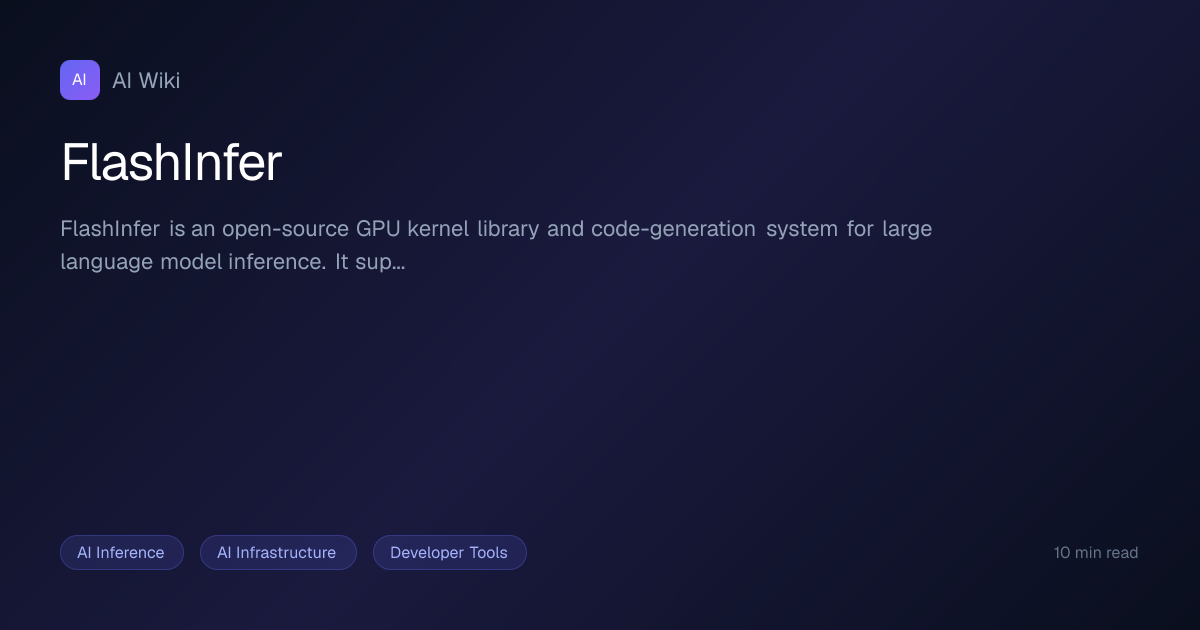The image size is (1200, 630).
Task: Open the AI Infrastructure tag pill
Action: (278, 553)
